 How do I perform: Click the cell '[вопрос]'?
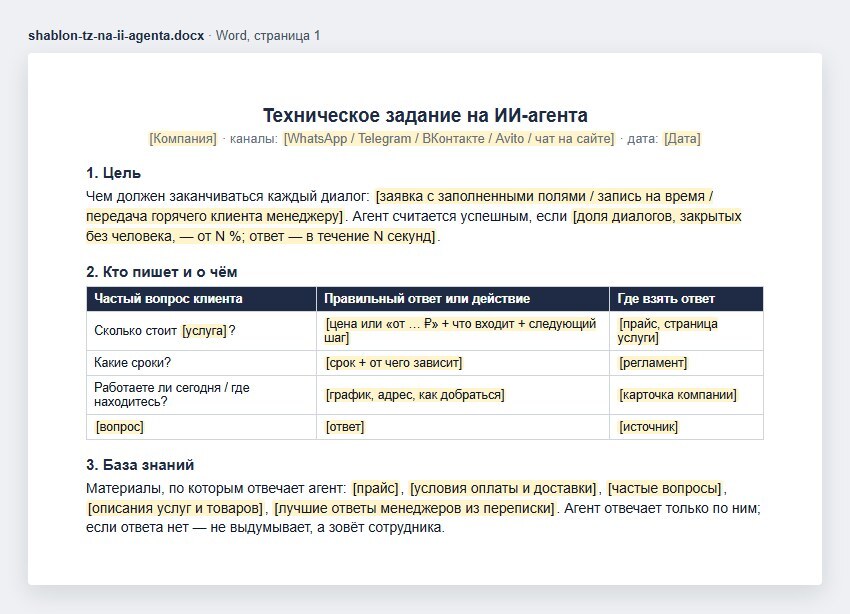(x=201, y=426)
